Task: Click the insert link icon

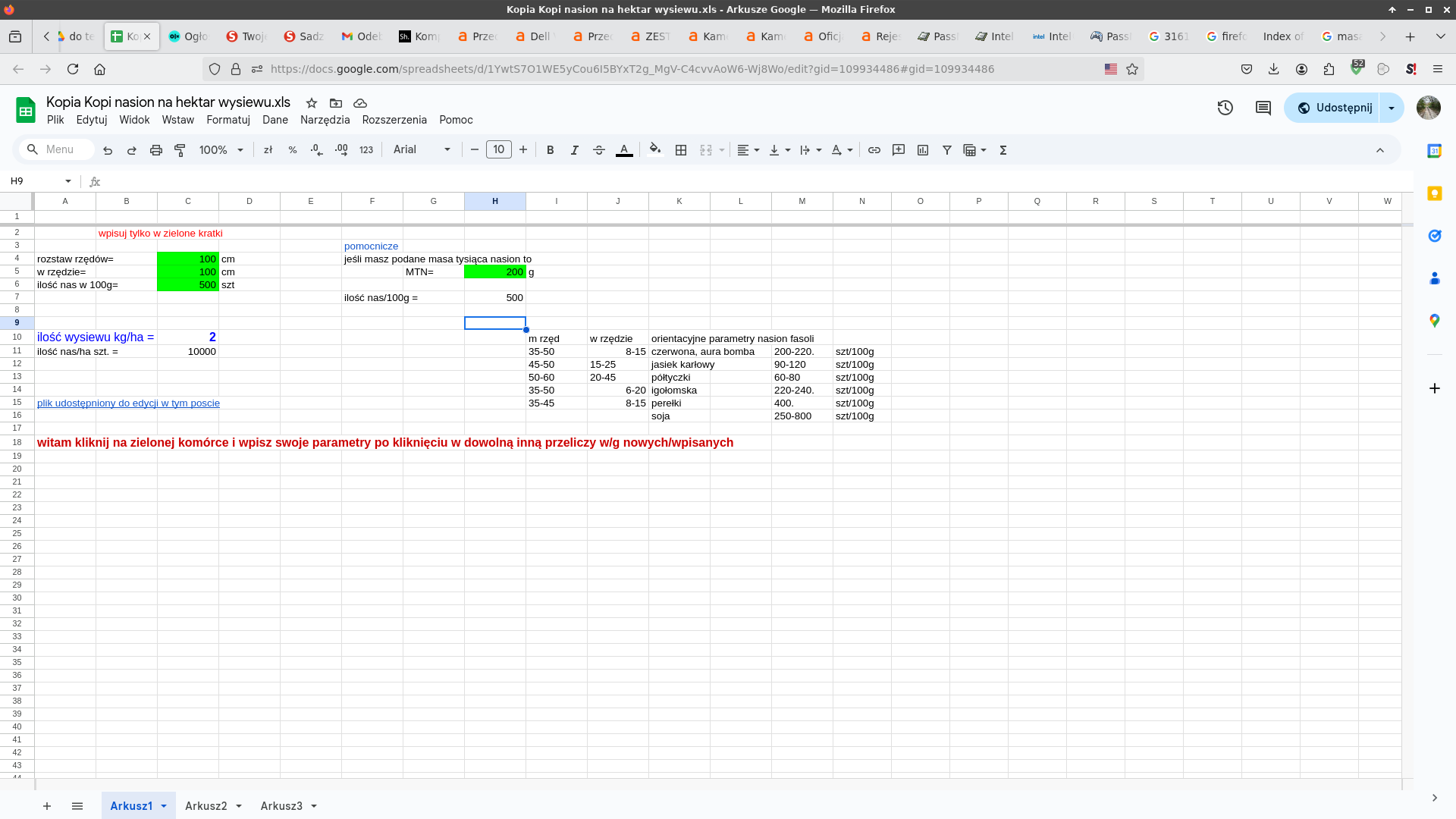Action: coord(874,150)
